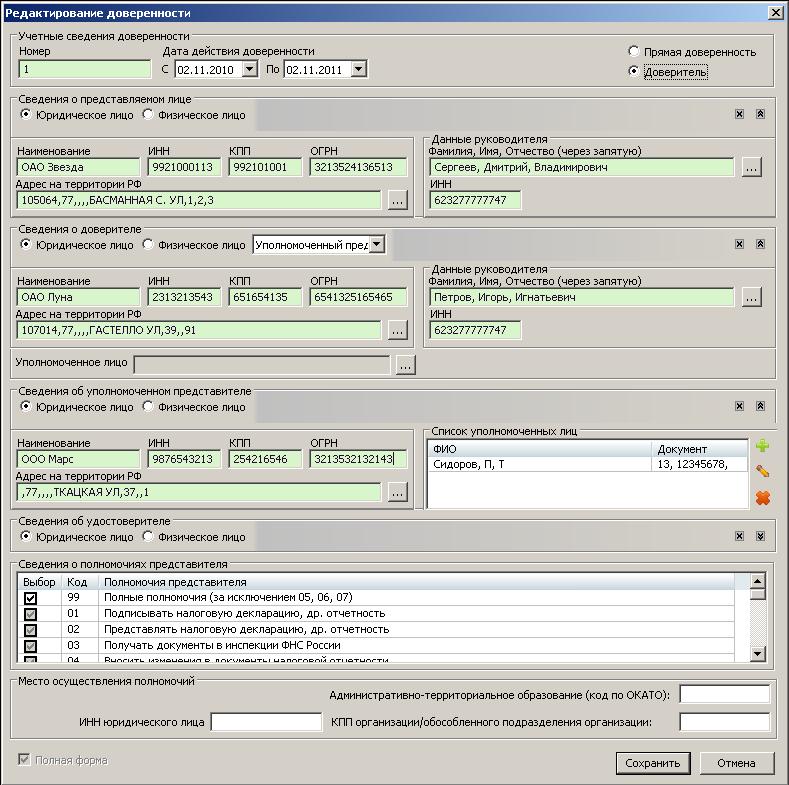
Task: Collapse the represented person section
Action: click(760, 114)
